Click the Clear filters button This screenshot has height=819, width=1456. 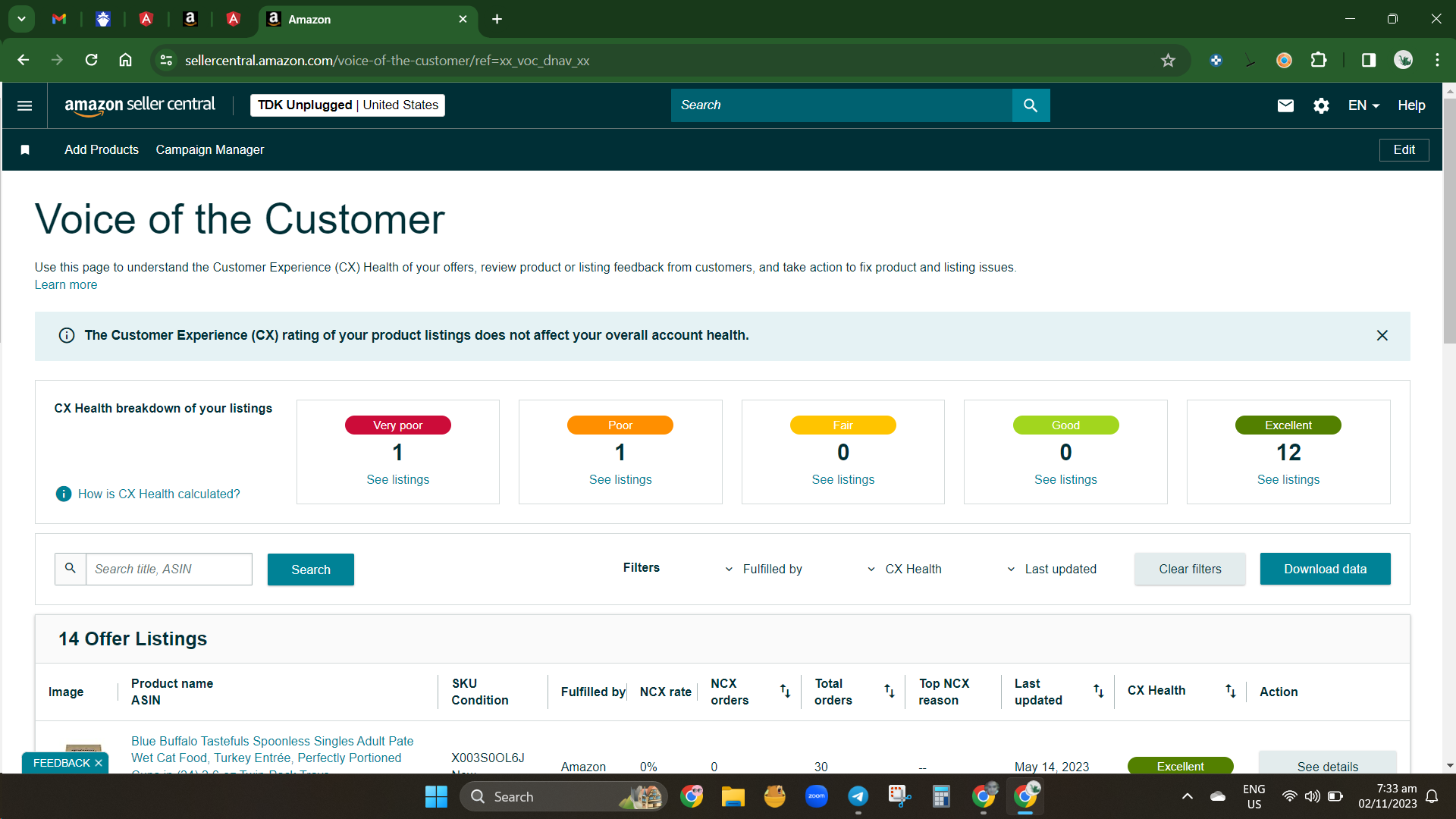pyautogui.click(x=1190, y=569)
